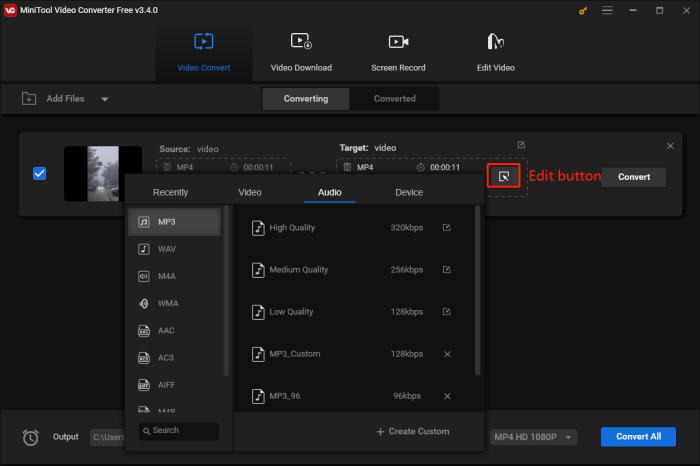Viewport: 700px width, 466px height.
Task: Select High Quality 320kbps preset
Action: coord(353,228)
